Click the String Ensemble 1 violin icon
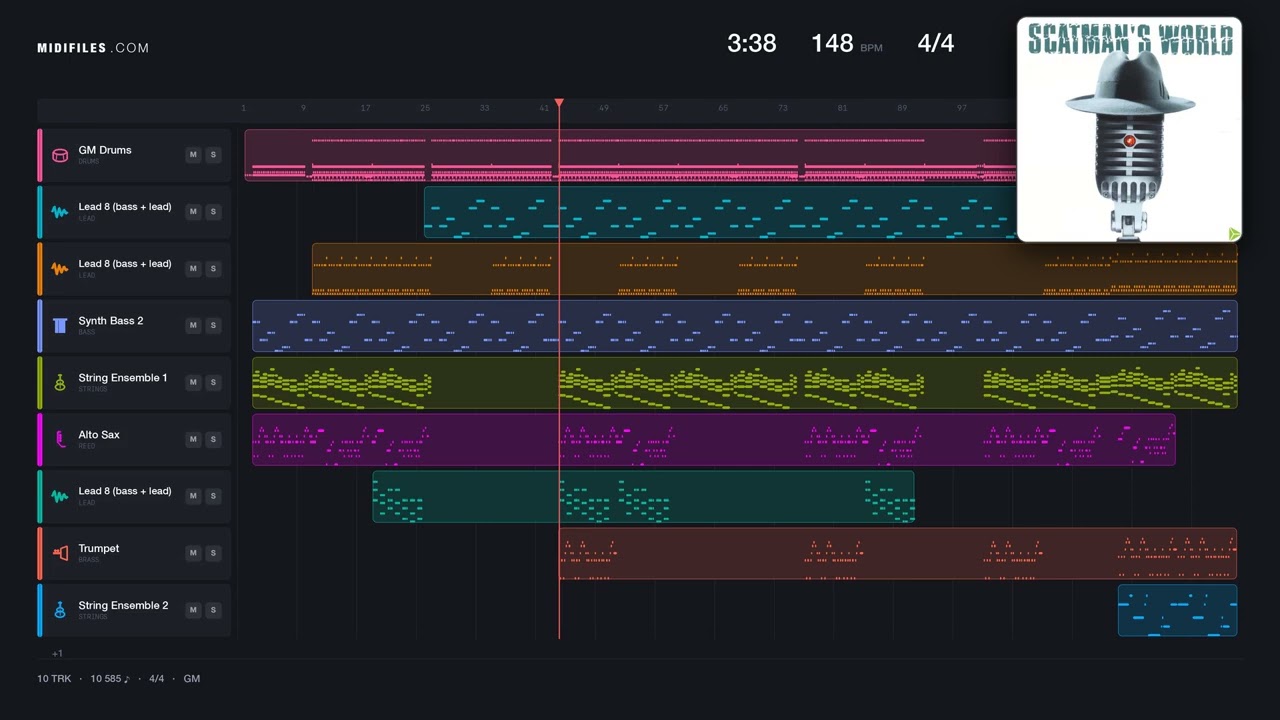Viewport: 1280px width, 720px height. 60,382
